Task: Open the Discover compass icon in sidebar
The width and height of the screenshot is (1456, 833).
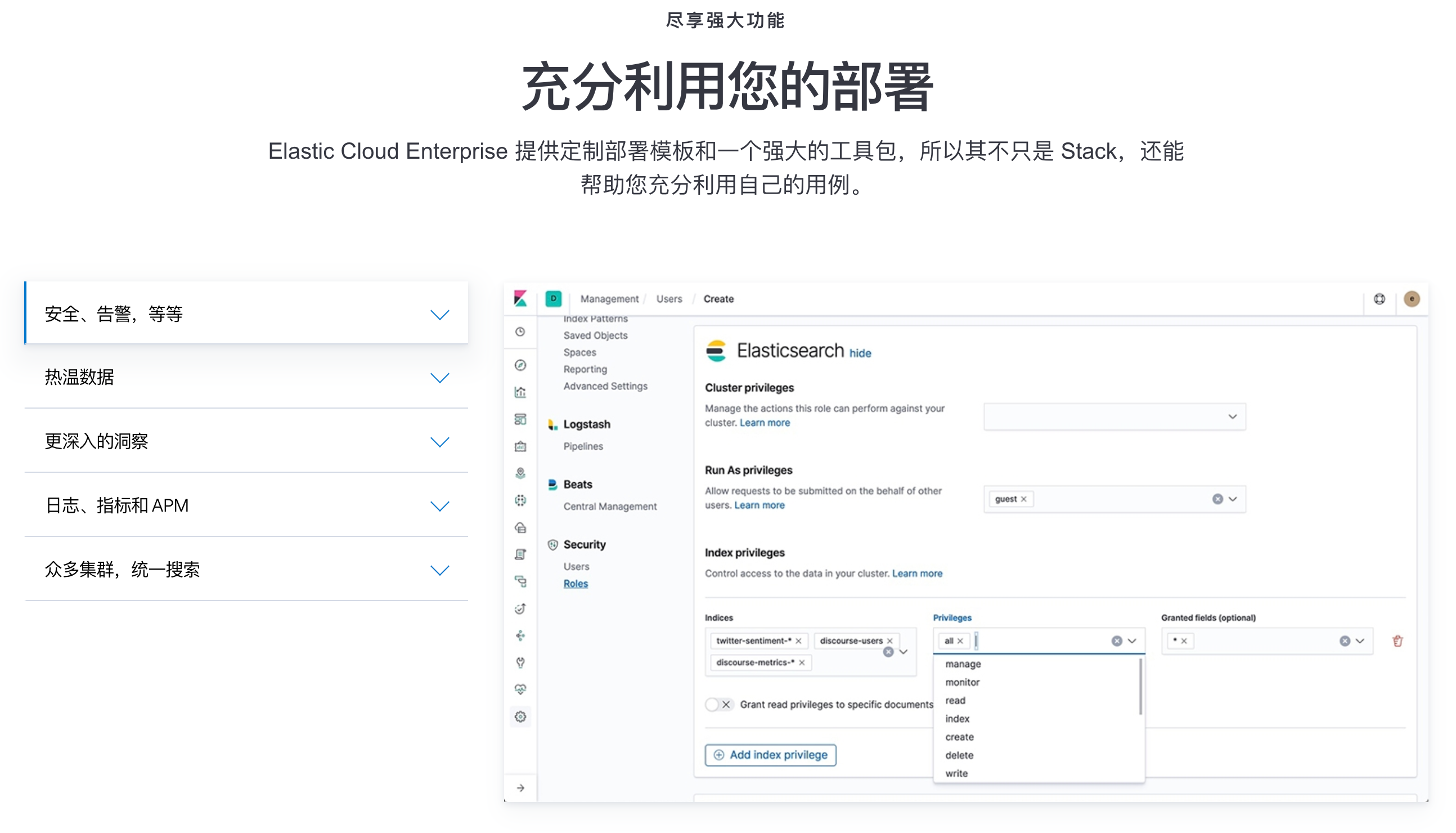Action: 520,365
